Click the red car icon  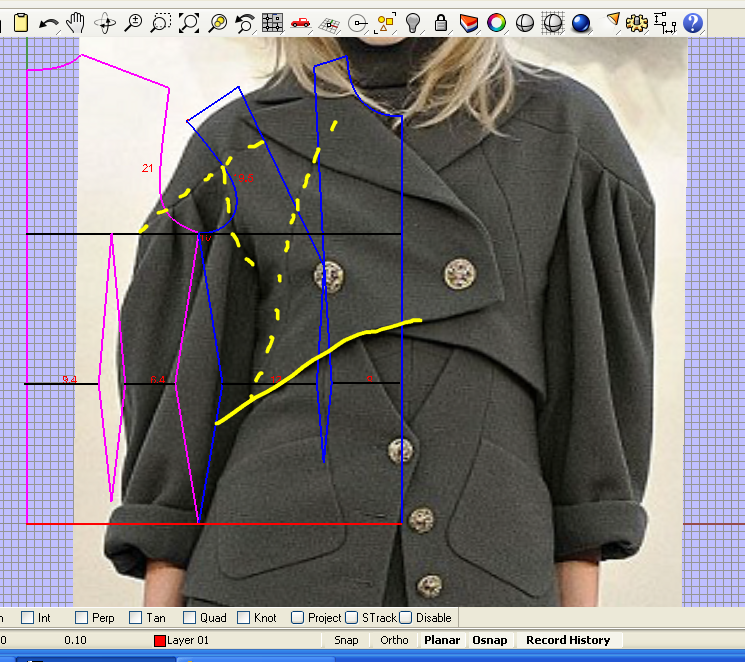(x=300, y=23)
